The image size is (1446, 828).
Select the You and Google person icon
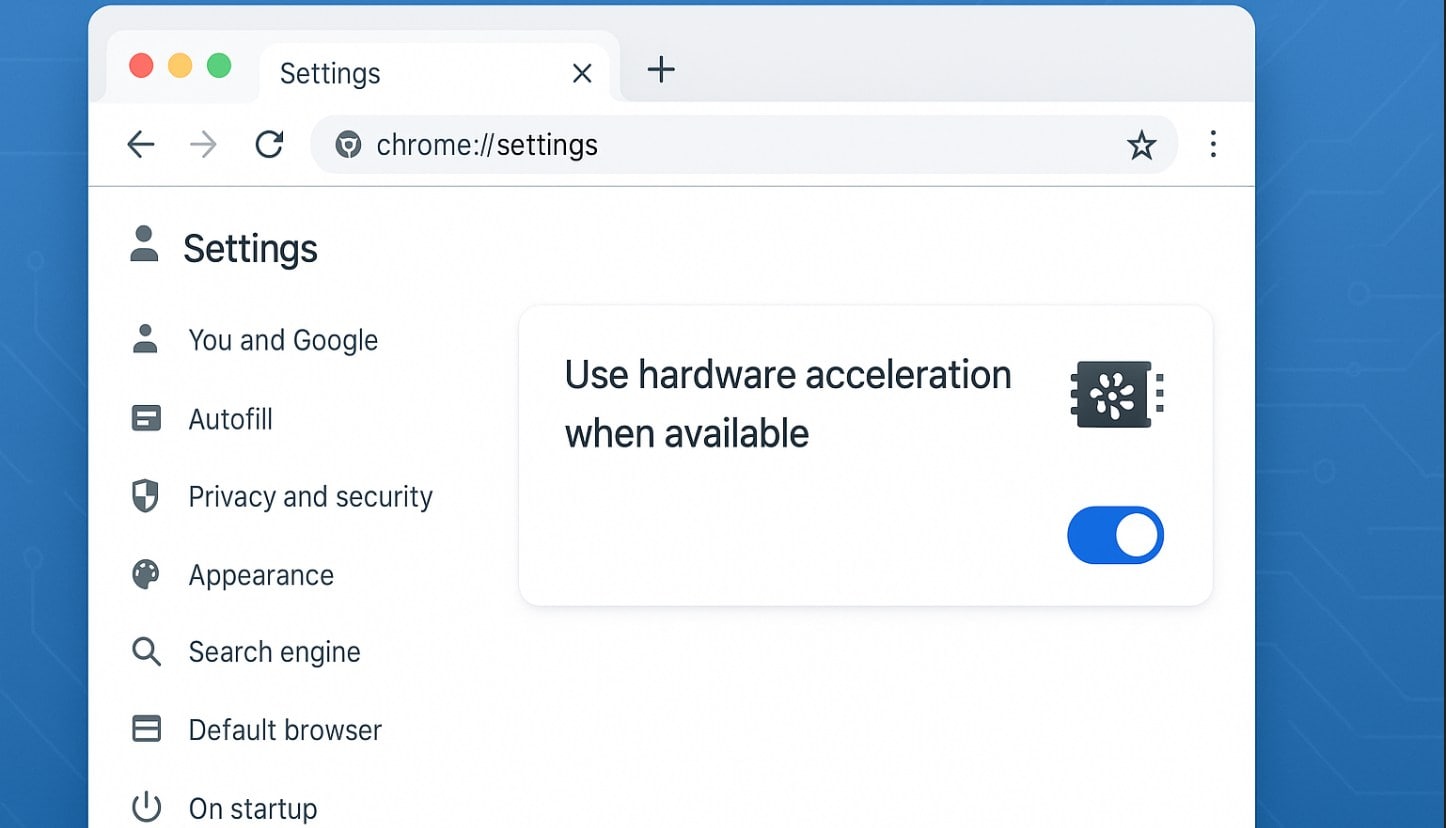146,340
